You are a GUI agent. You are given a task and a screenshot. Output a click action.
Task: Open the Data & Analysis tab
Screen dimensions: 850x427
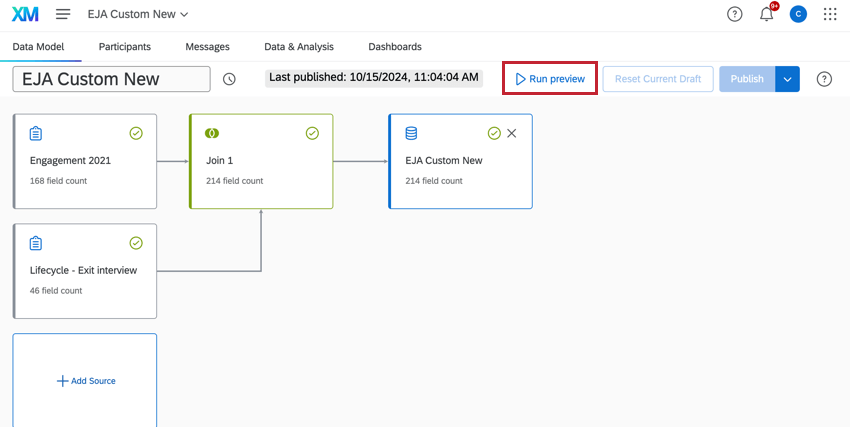click(x=299, y=47)
